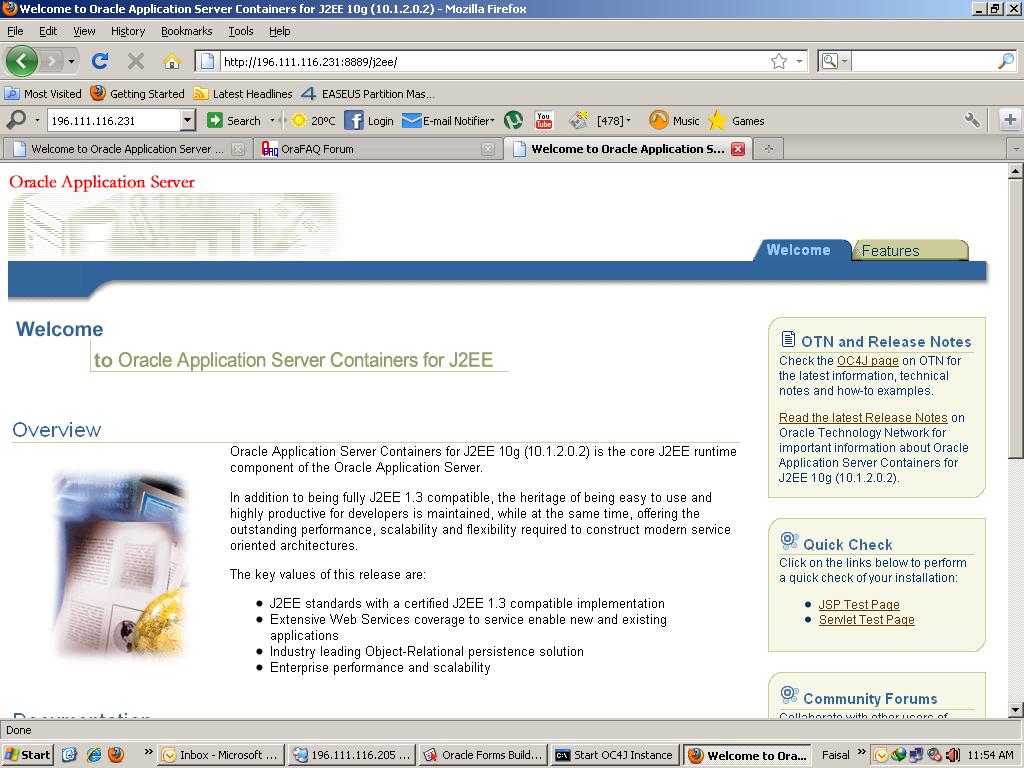The image size is (1024, 768).
Task: Click the uTorrent toolbar icon
Action: (x=513, y=120)
